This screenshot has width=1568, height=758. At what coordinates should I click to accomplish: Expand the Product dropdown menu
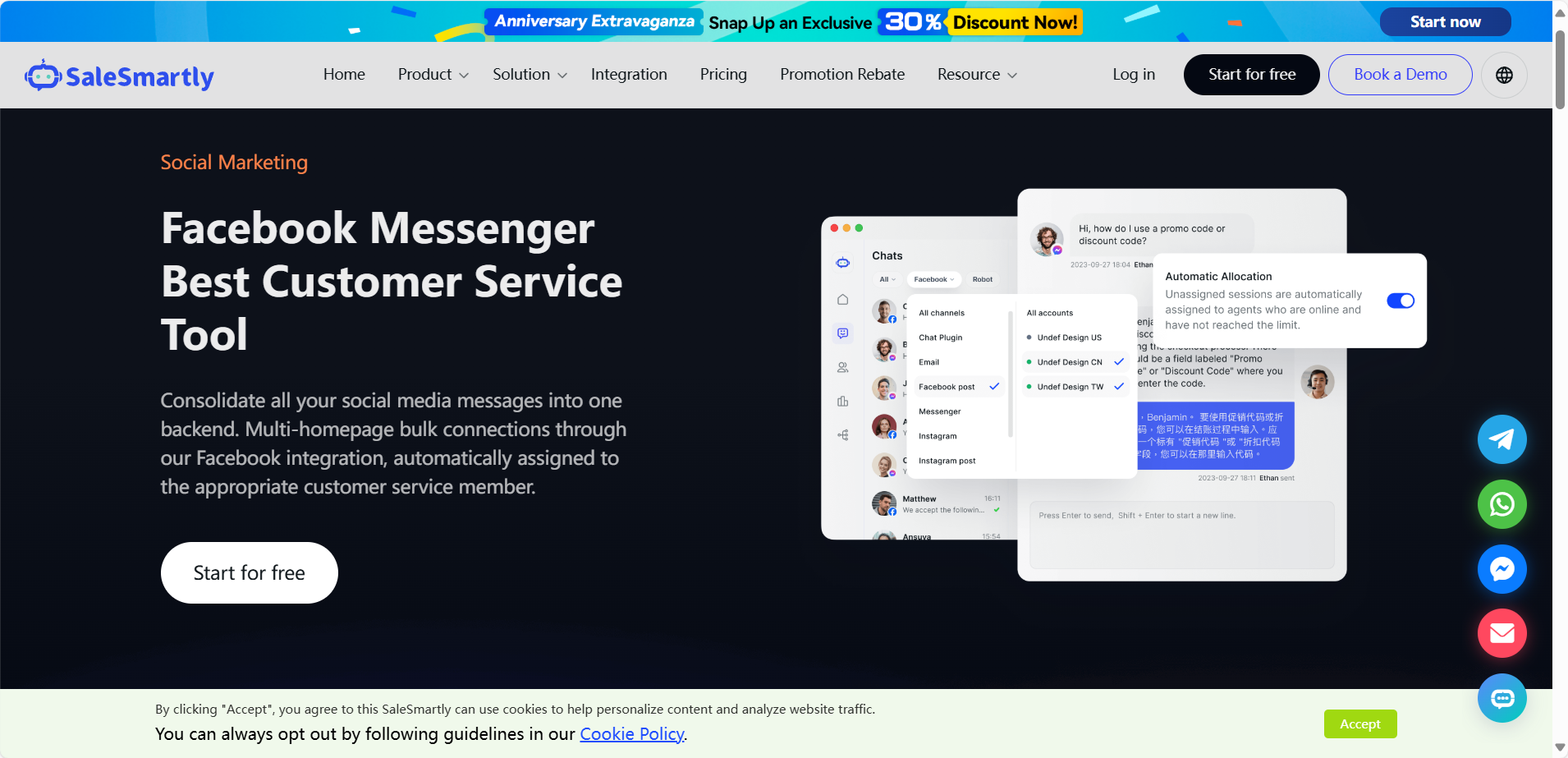click(433, 75)
